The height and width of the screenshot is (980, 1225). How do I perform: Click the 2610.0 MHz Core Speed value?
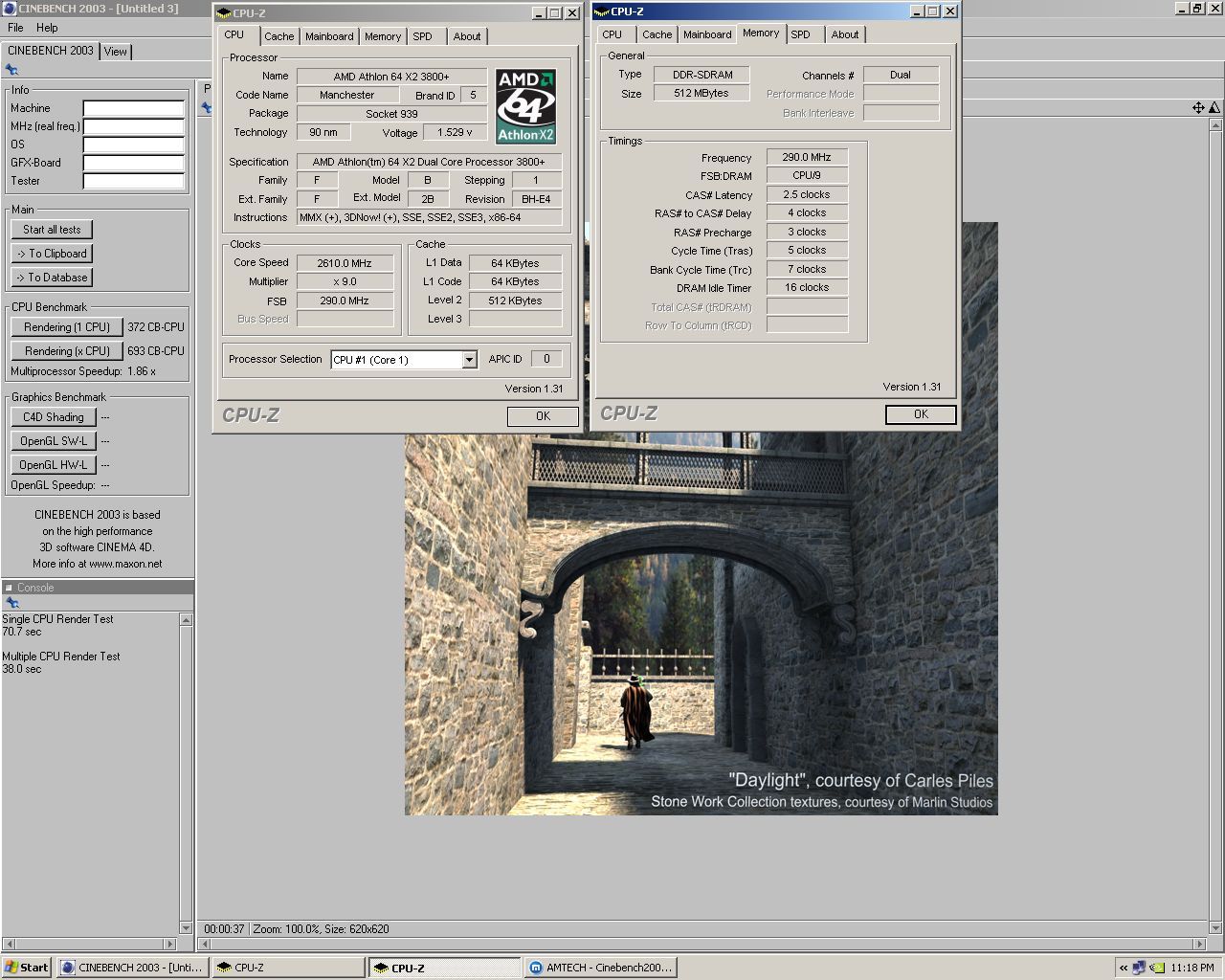[345, 263]
